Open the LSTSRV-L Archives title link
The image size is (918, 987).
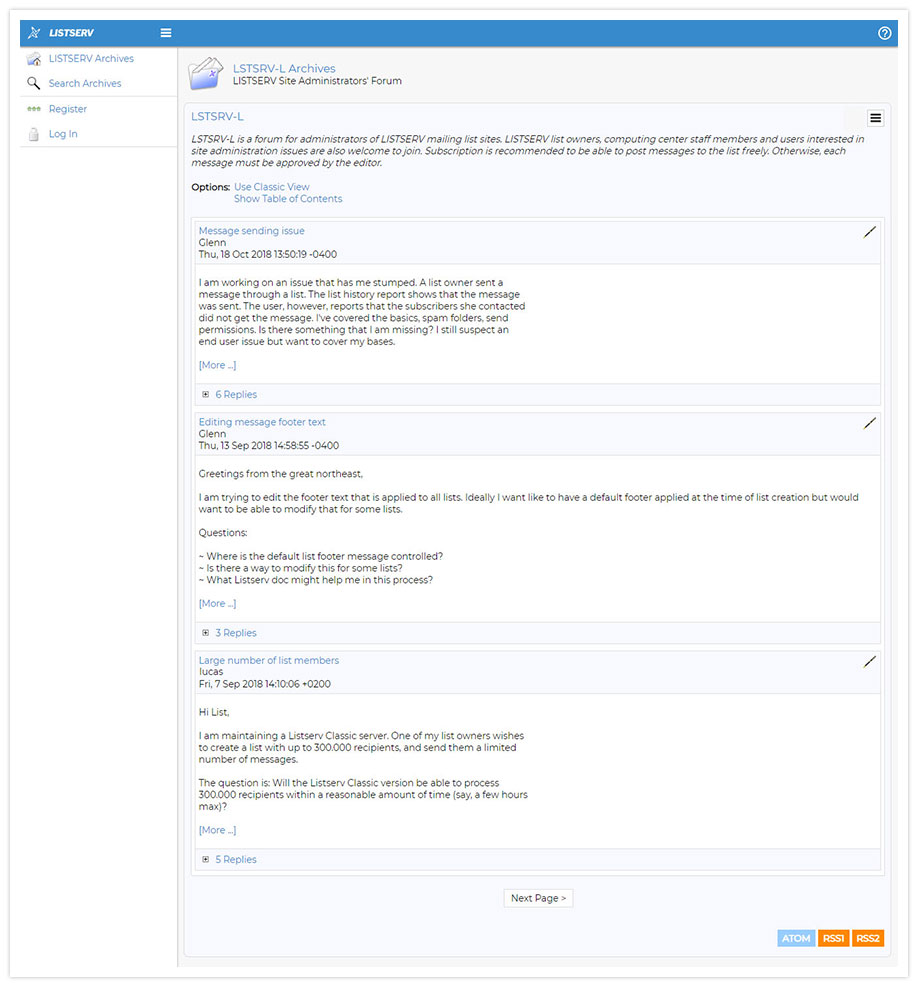click(x=284, y=68)
